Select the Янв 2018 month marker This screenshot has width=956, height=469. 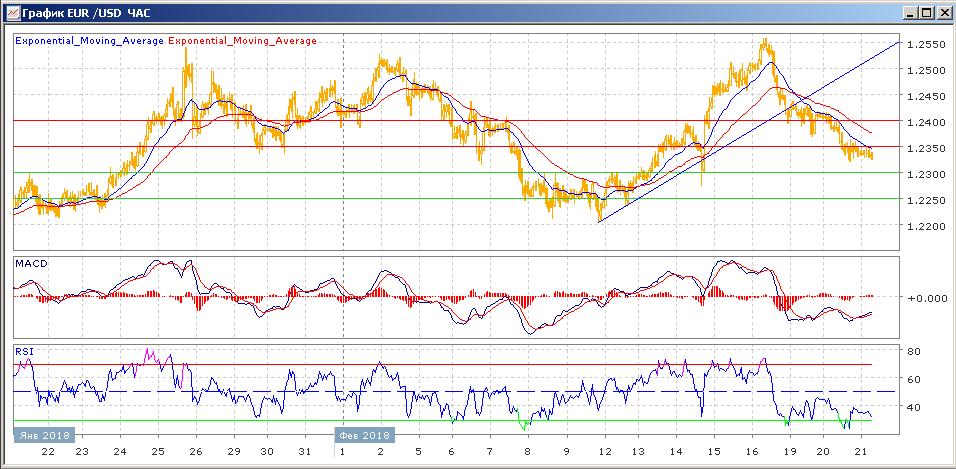43,436
